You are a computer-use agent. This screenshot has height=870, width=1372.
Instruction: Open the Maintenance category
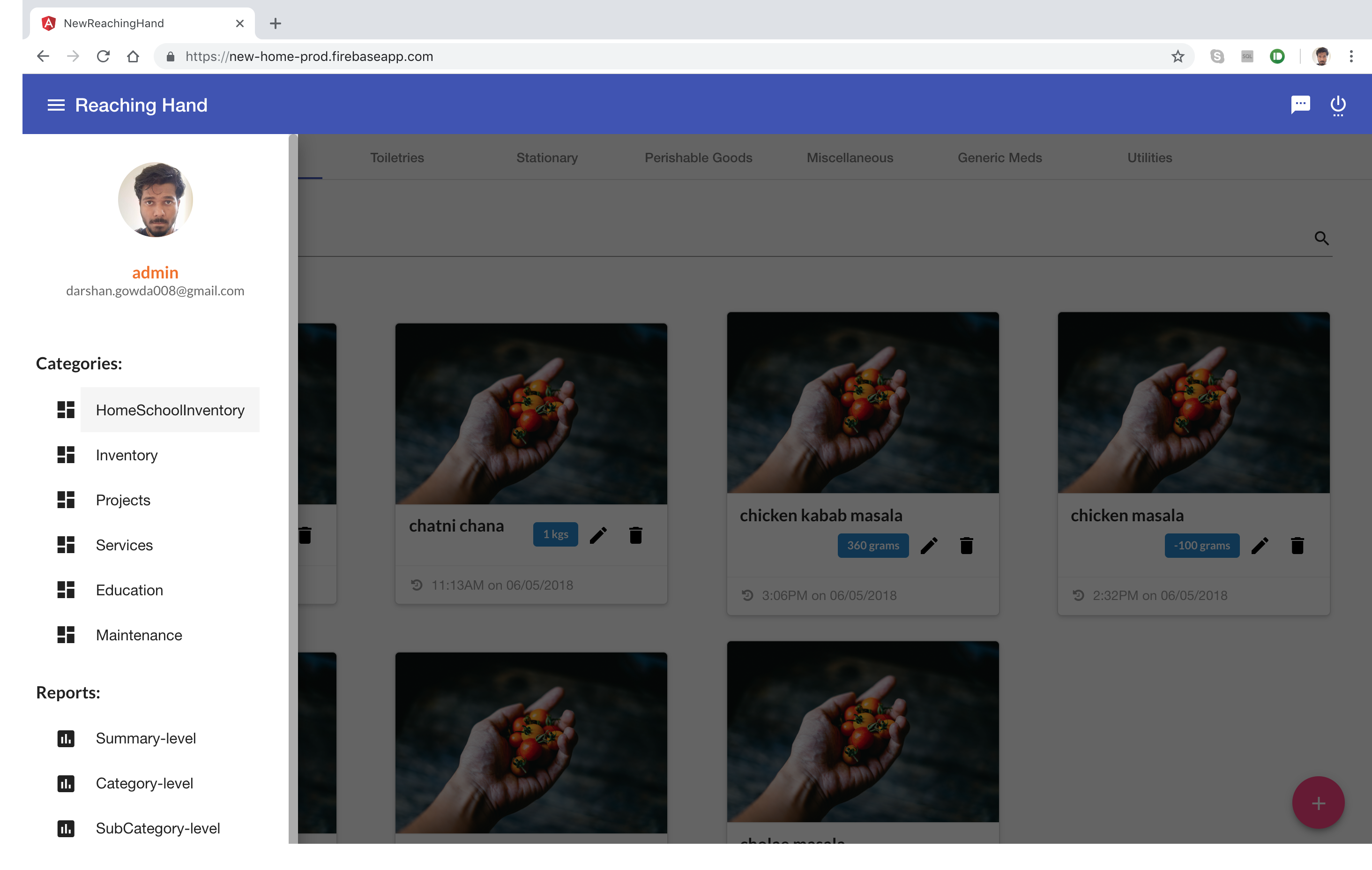[138, 635]
